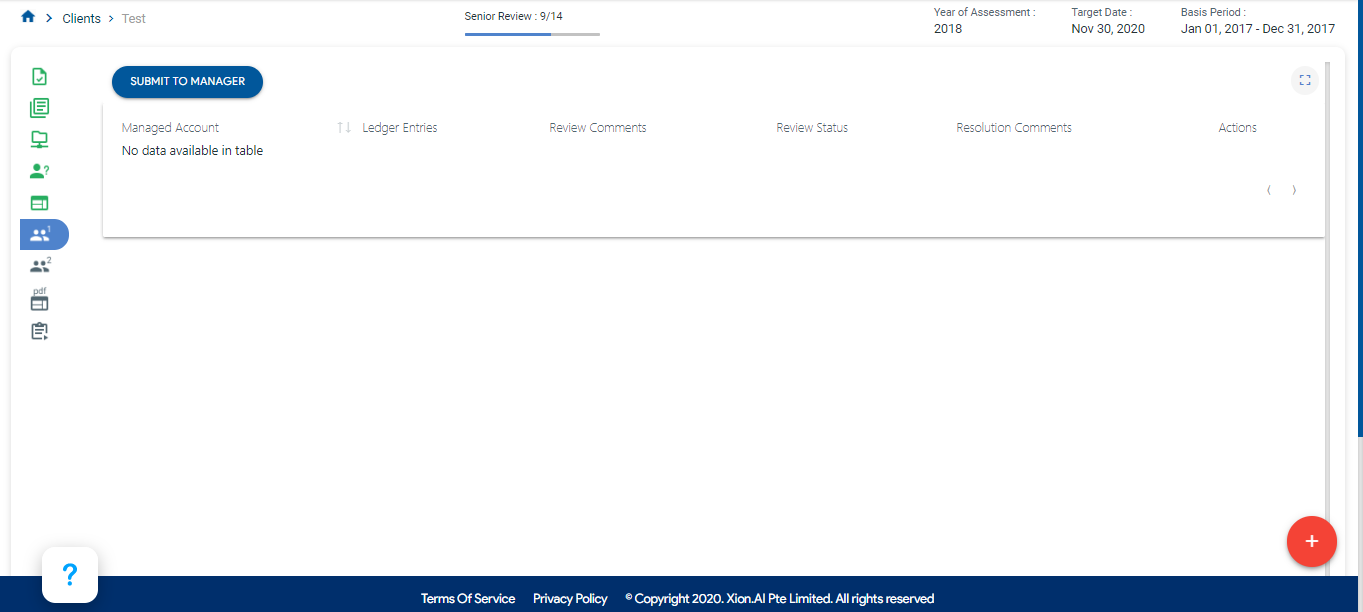
Task: Click the Review Comments column header
Action: pyautogui.click(x=598, y=128)
